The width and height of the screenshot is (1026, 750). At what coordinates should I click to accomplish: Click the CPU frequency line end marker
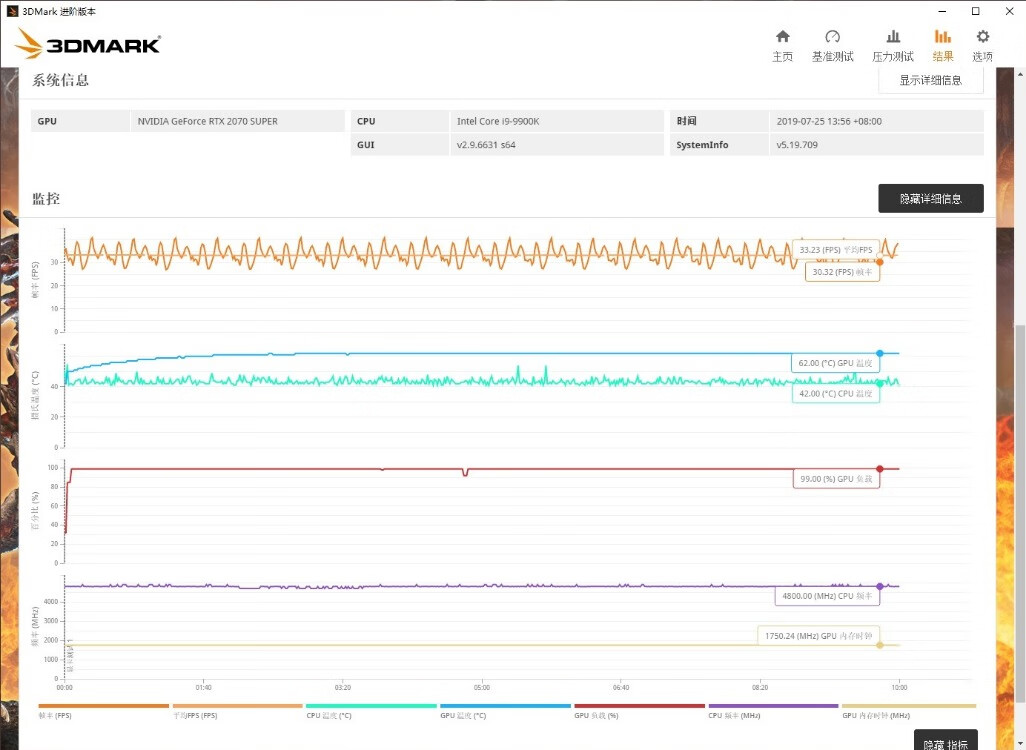click(879, 586)
